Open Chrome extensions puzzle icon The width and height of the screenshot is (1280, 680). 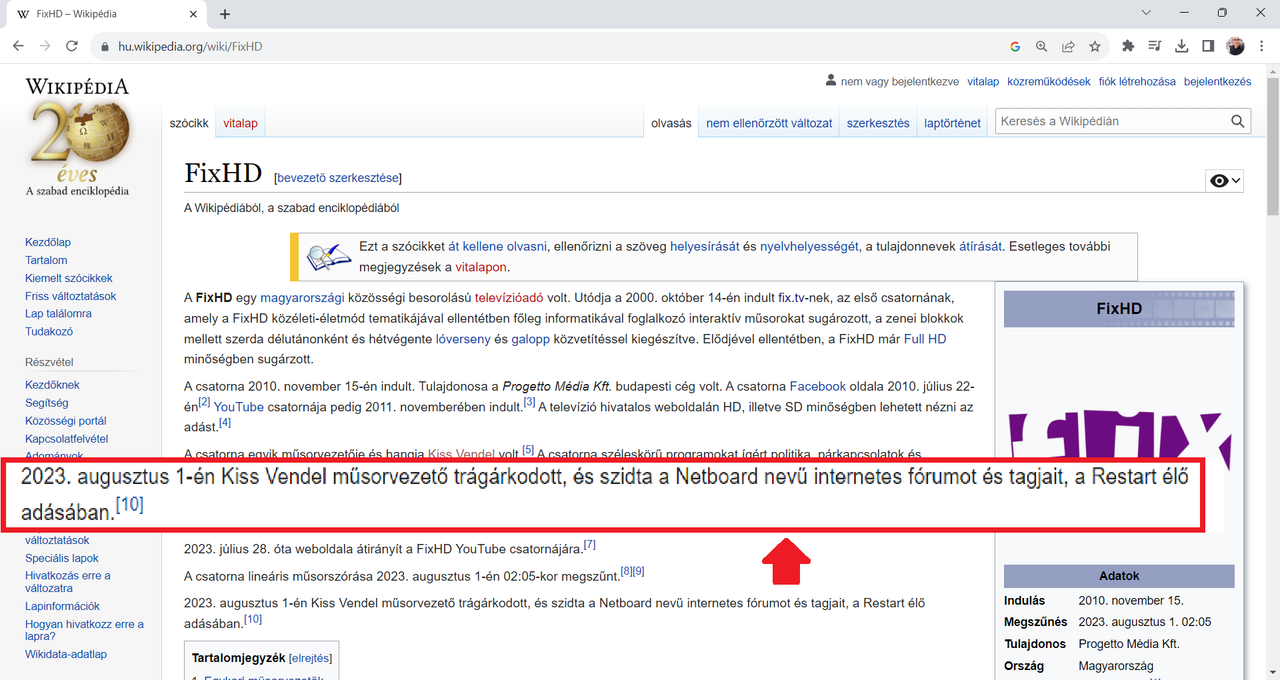pyautogui.click(x=1129, y=46)
